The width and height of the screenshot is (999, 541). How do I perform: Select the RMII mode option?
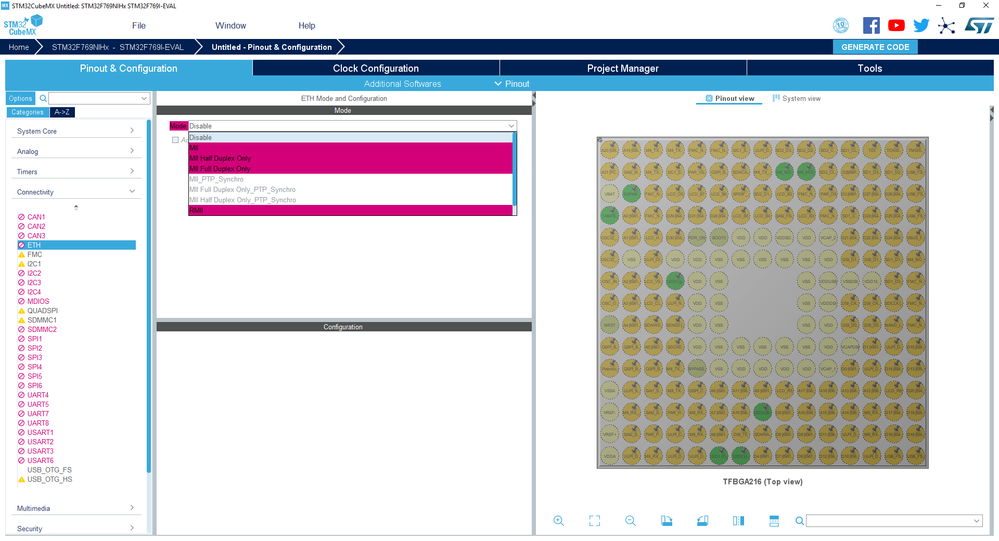point(350,210)
